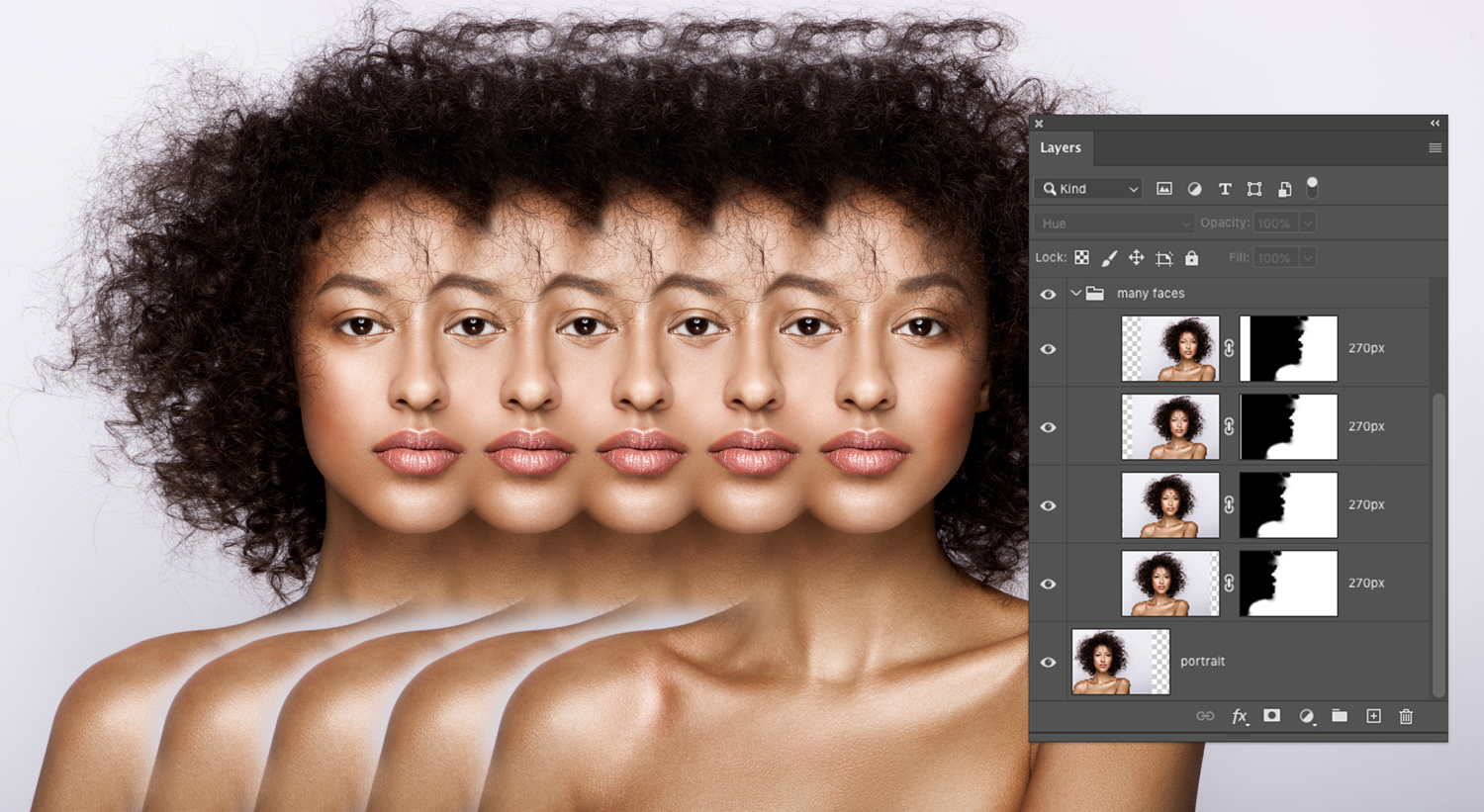This screenshot has width=1484, height=812.
Task: Filter for pixel layers only
Action: click(1164, 188)
